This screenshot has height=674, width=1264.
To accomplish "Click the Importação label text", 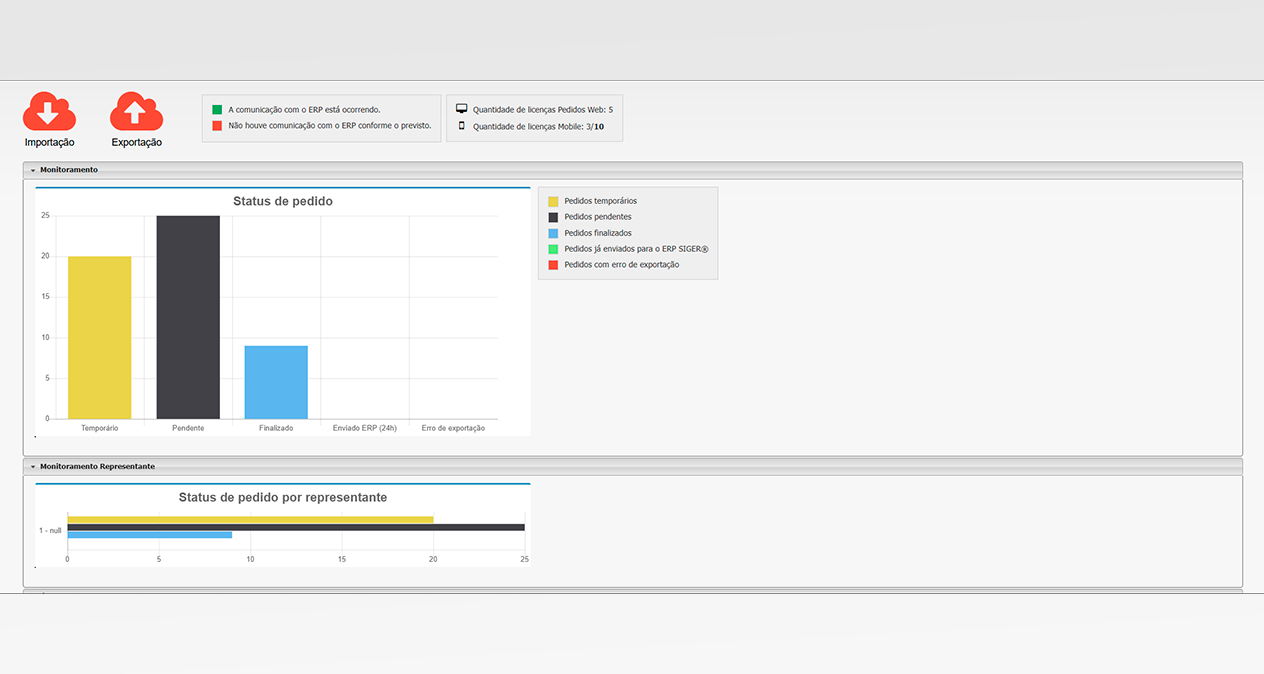I will click(49, 143).
